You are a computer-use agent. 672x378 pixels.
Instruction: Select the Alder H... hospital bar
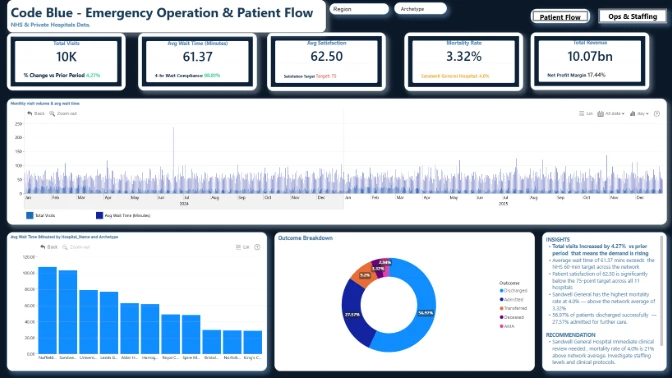point(129,329)
